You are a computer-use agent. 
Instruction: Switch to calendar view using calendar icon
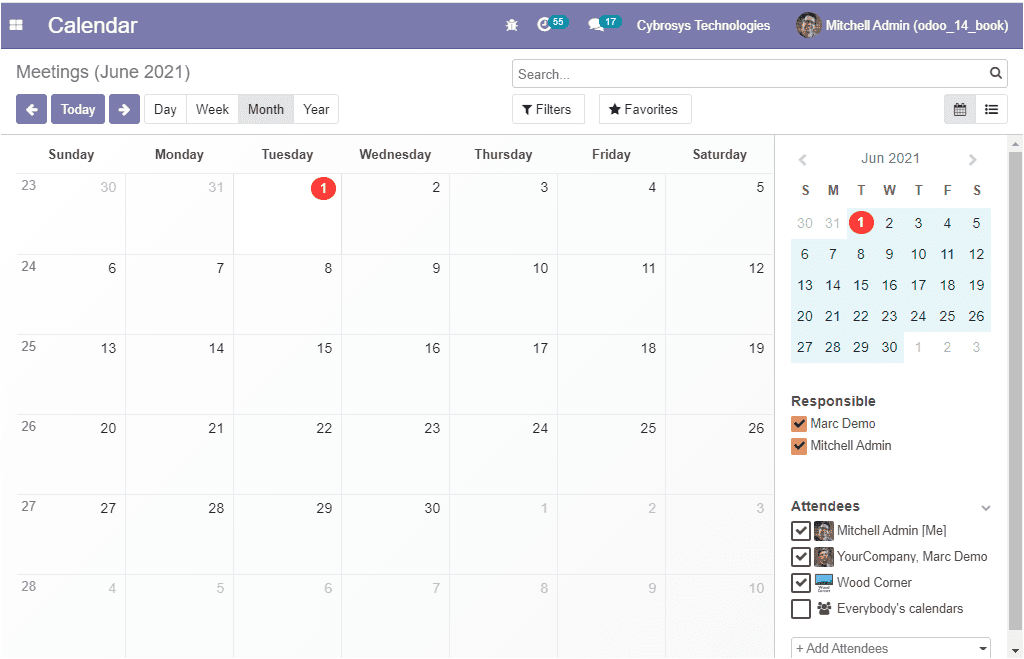[x=961, y=108]
